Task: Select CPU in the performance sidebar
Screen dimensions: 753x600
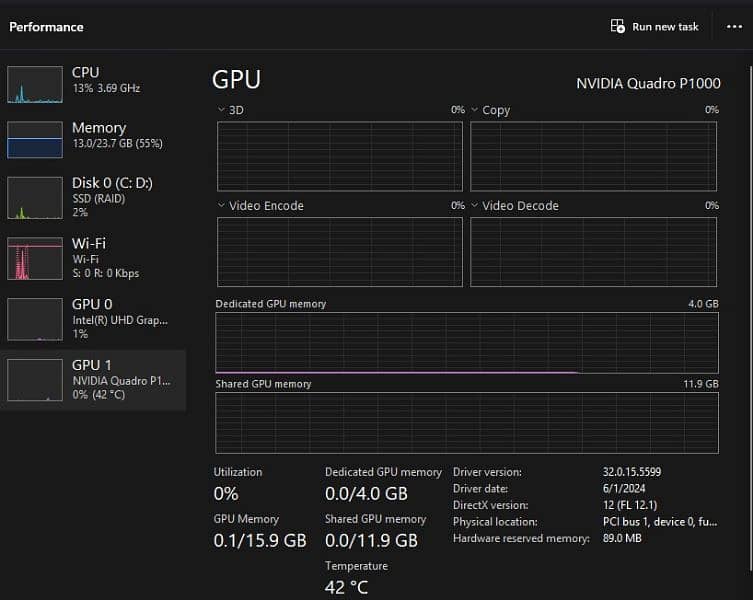Action: pyautogui.click(x=86, y=73)
